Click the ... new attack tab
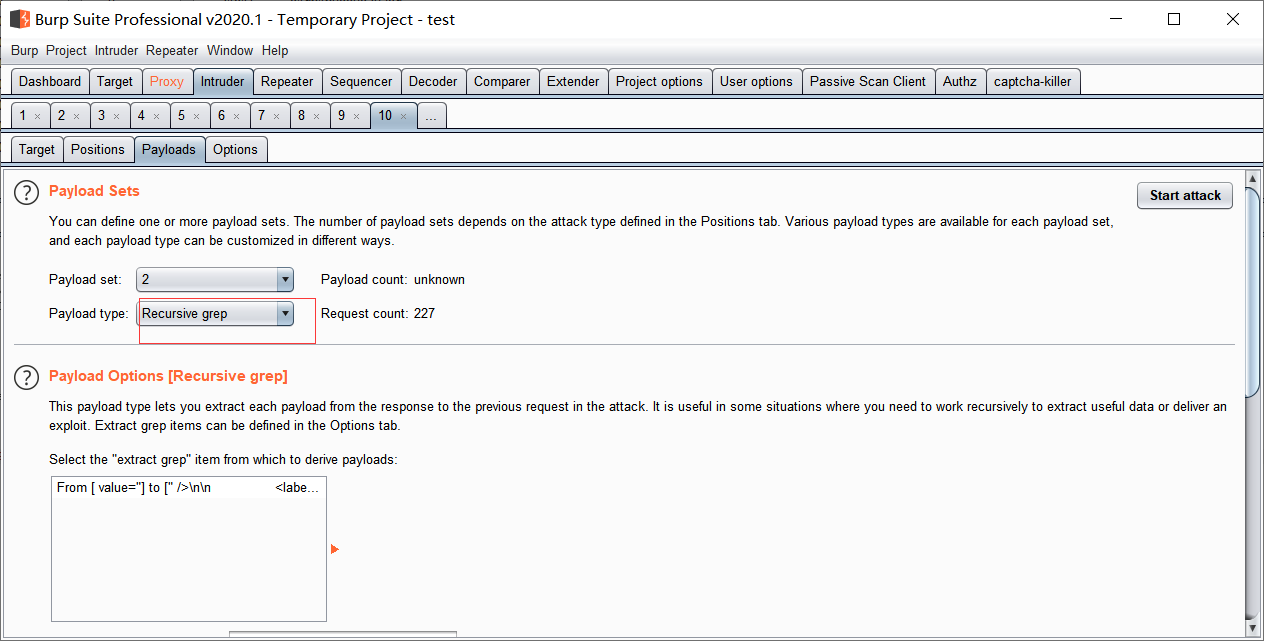Image resolution: width=1264 pixels, height=641 pixels. 431,116
